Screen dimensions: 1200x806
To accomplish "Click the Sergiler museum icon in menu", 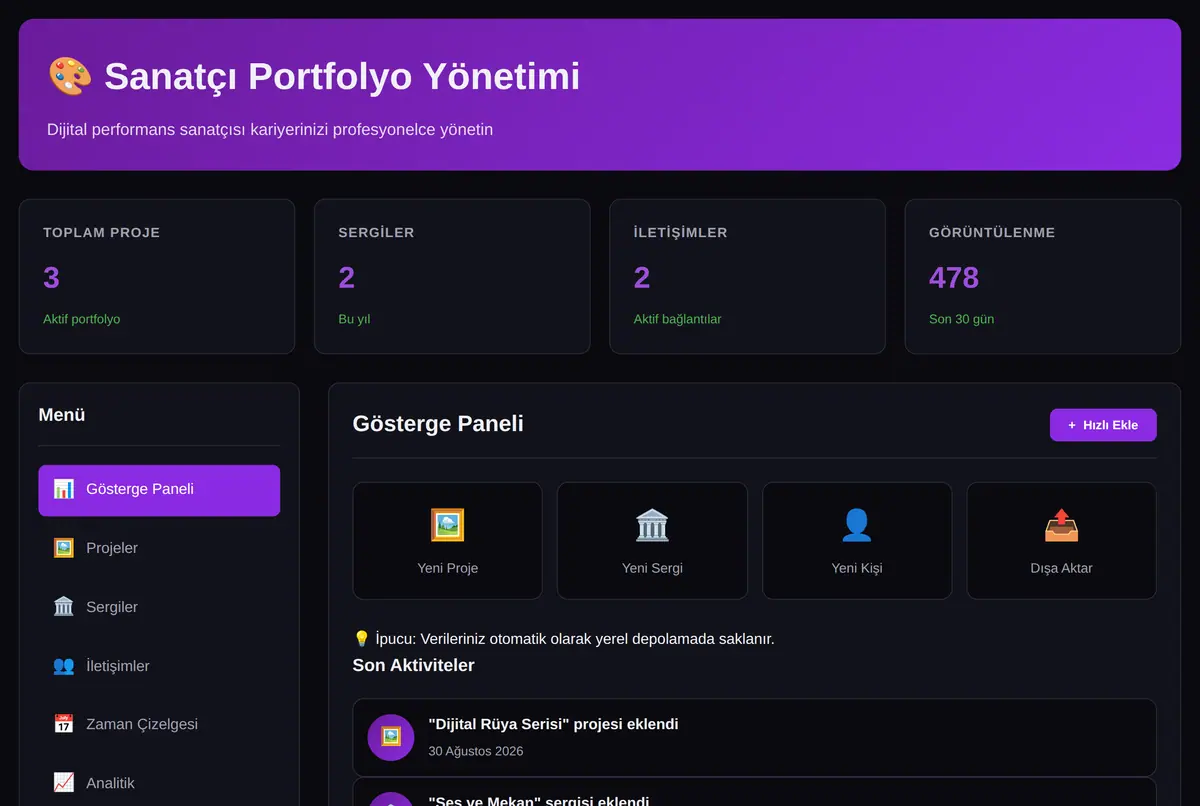I will tap(64, 607).
